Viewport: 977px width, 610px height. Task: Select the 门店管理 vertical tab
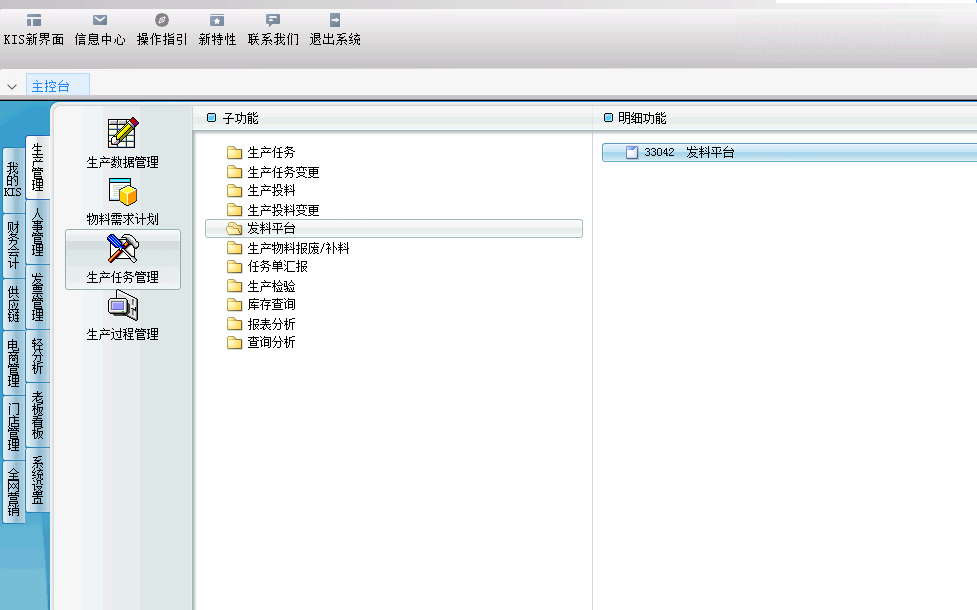13,427
